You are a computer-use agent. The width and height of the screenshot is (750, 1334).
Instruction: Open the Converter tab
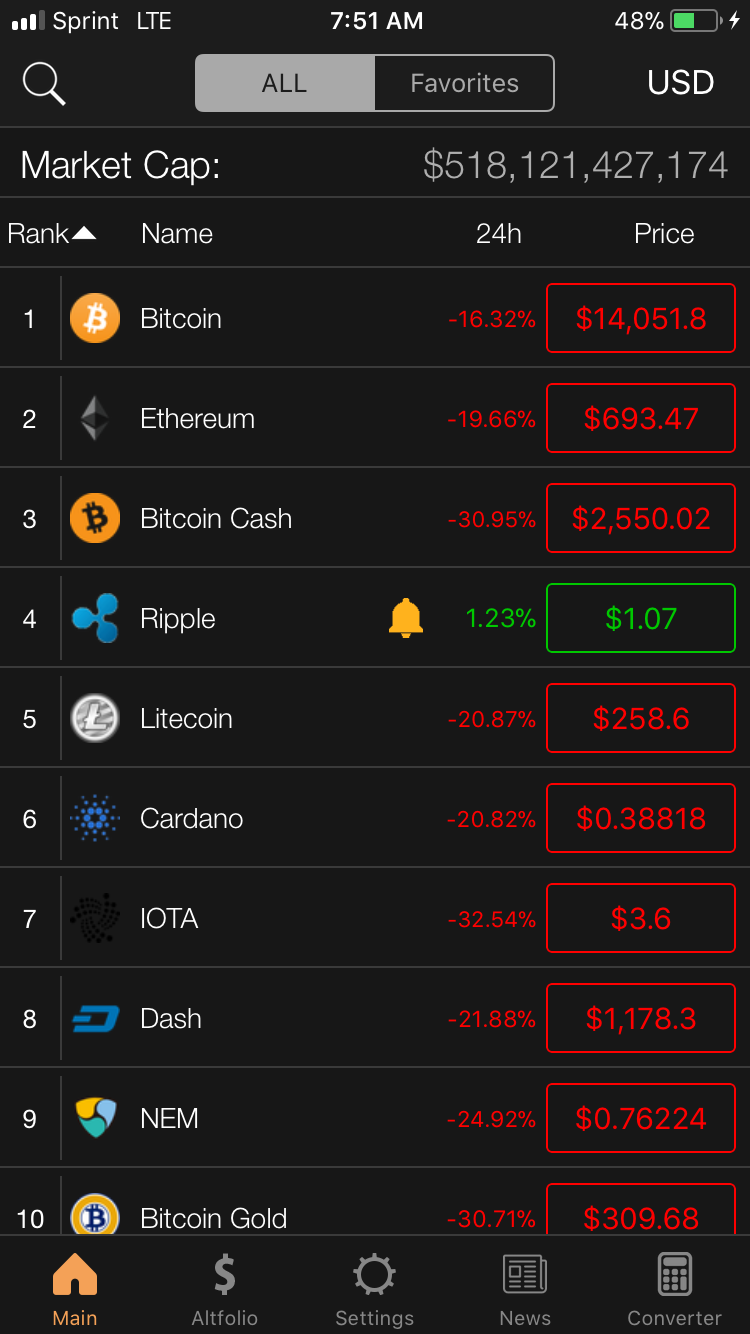click(x=674, y=1287)
